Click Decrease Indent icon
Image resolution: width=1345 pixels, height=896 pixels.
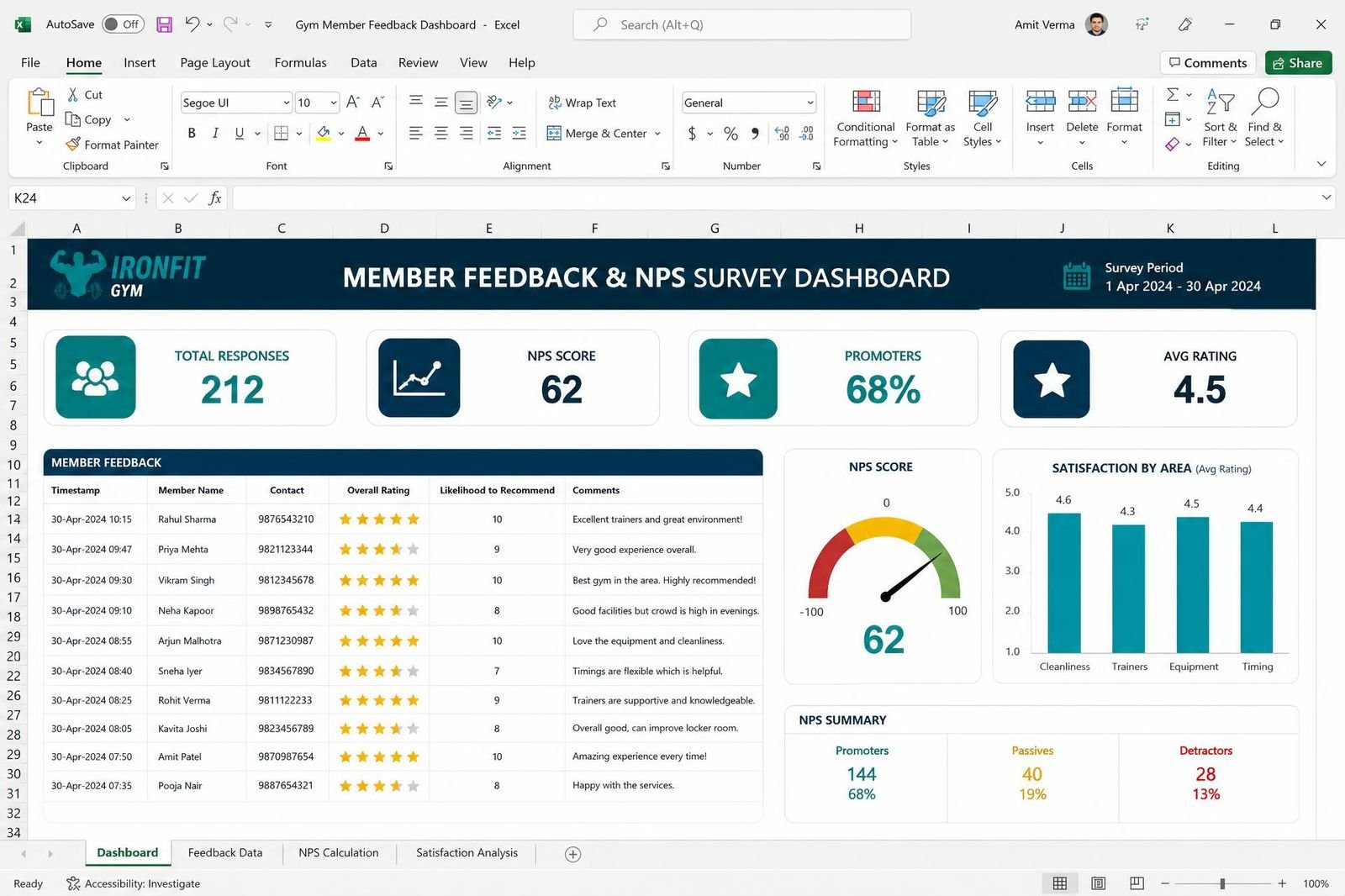(494, 133)
